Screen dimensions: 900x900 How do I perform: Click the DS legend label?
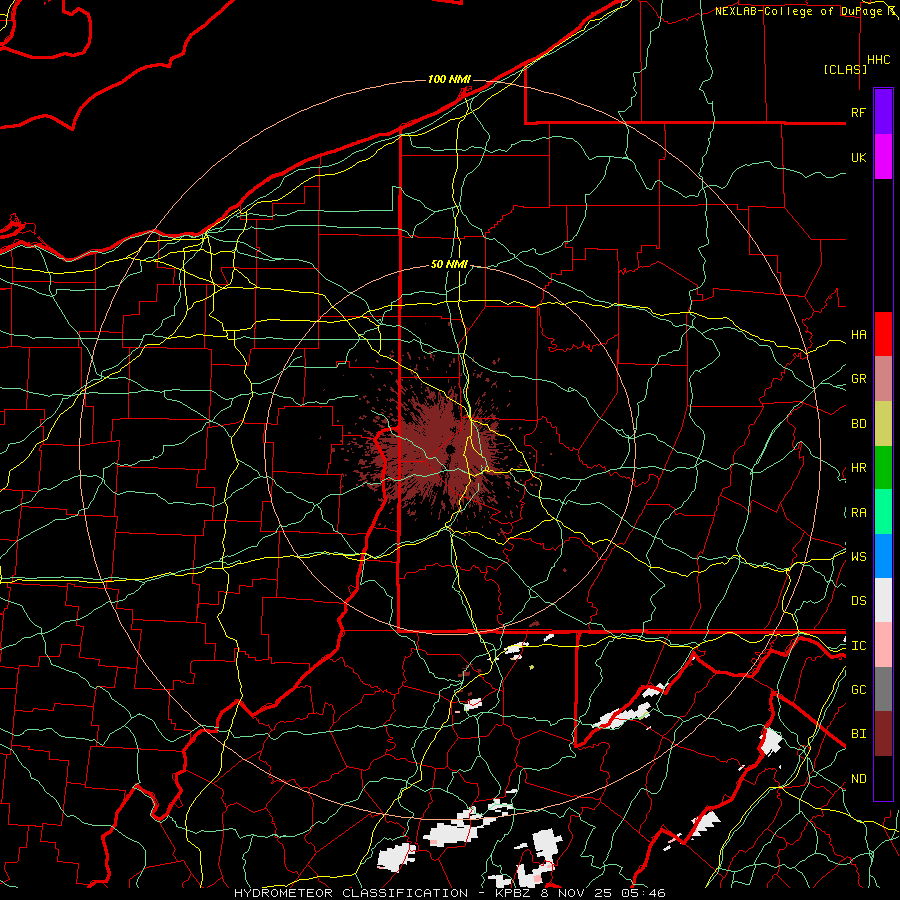coord(858,601)
